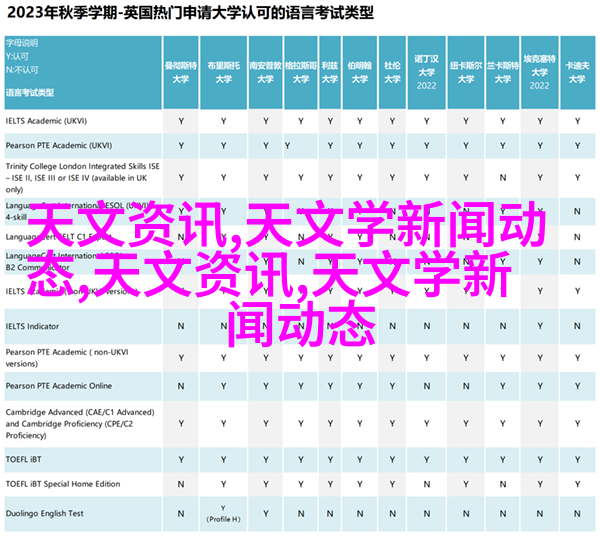Select the 卡迪夫大学 column header
Screen dimensions: 600x536
pos(575,69)
